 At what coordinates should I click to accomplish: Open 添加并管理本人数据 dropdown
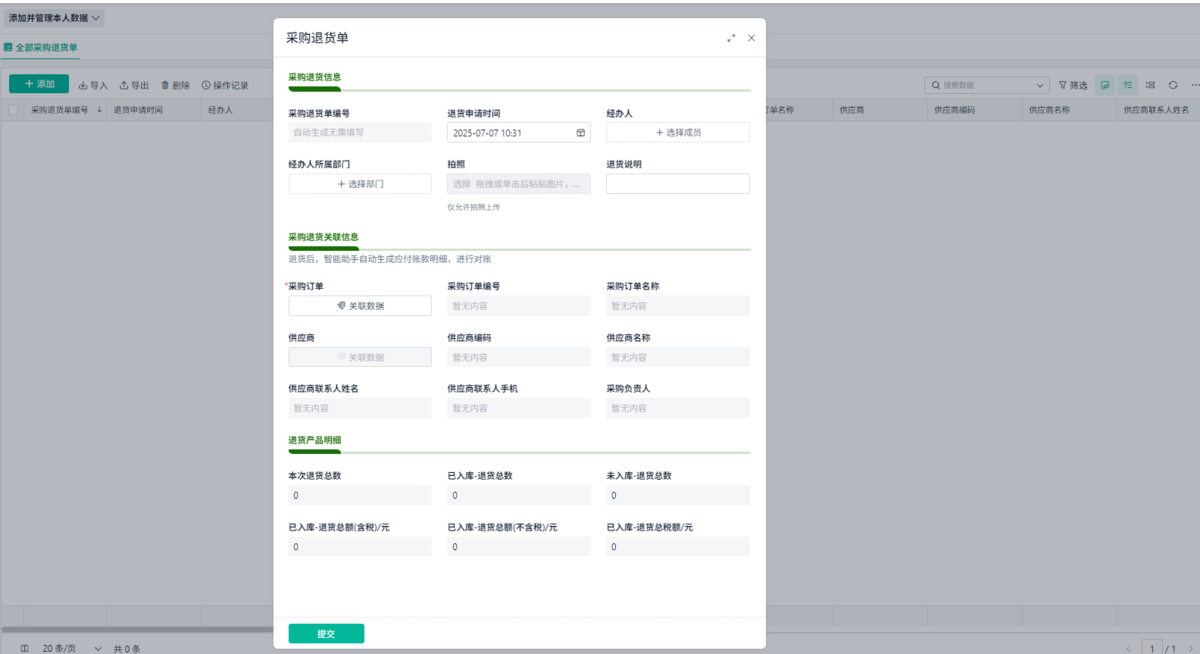coord(54,18)
